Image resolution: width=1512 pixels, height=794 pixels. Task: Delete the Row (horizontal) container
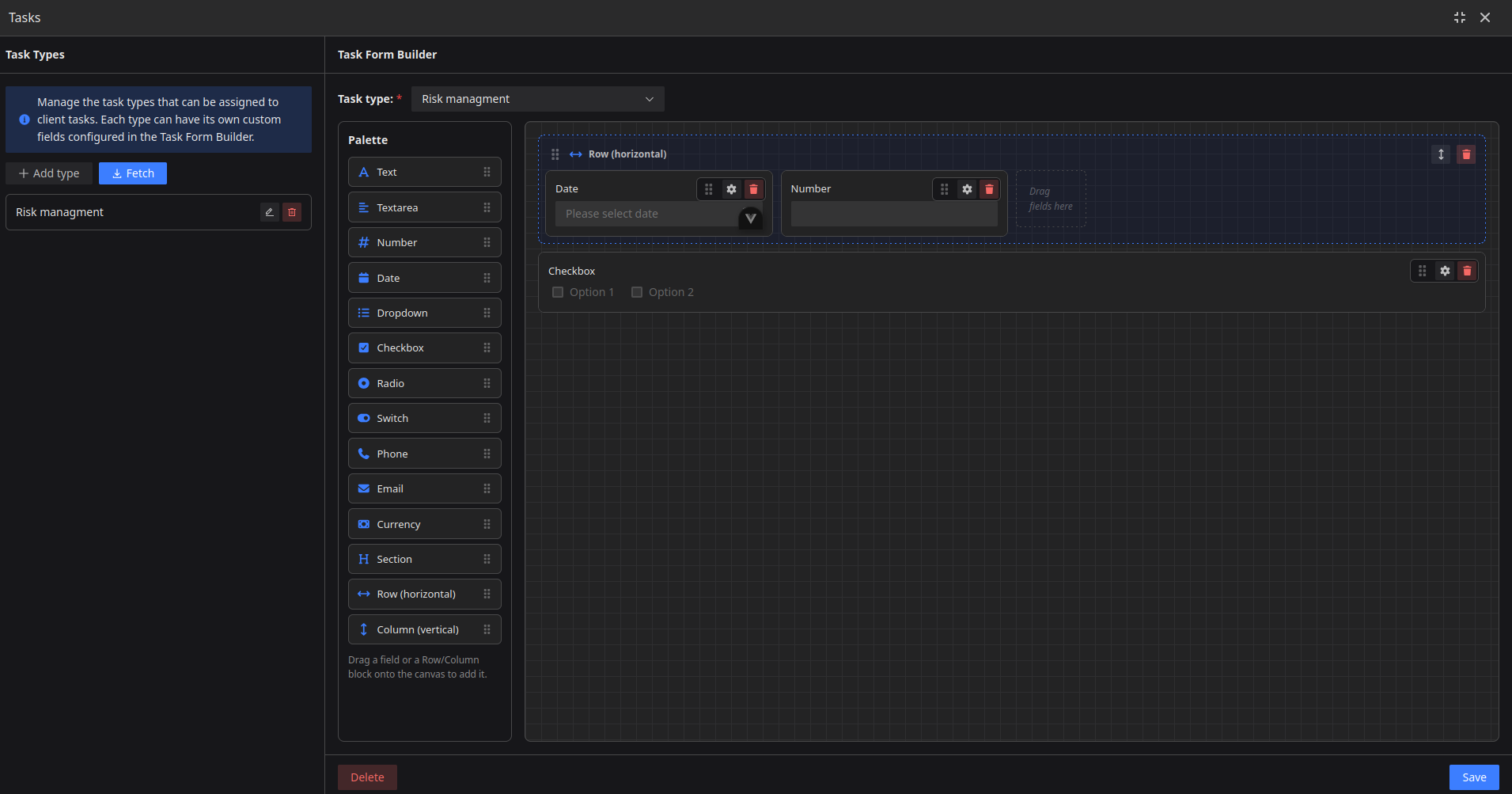pos(1466,154)
